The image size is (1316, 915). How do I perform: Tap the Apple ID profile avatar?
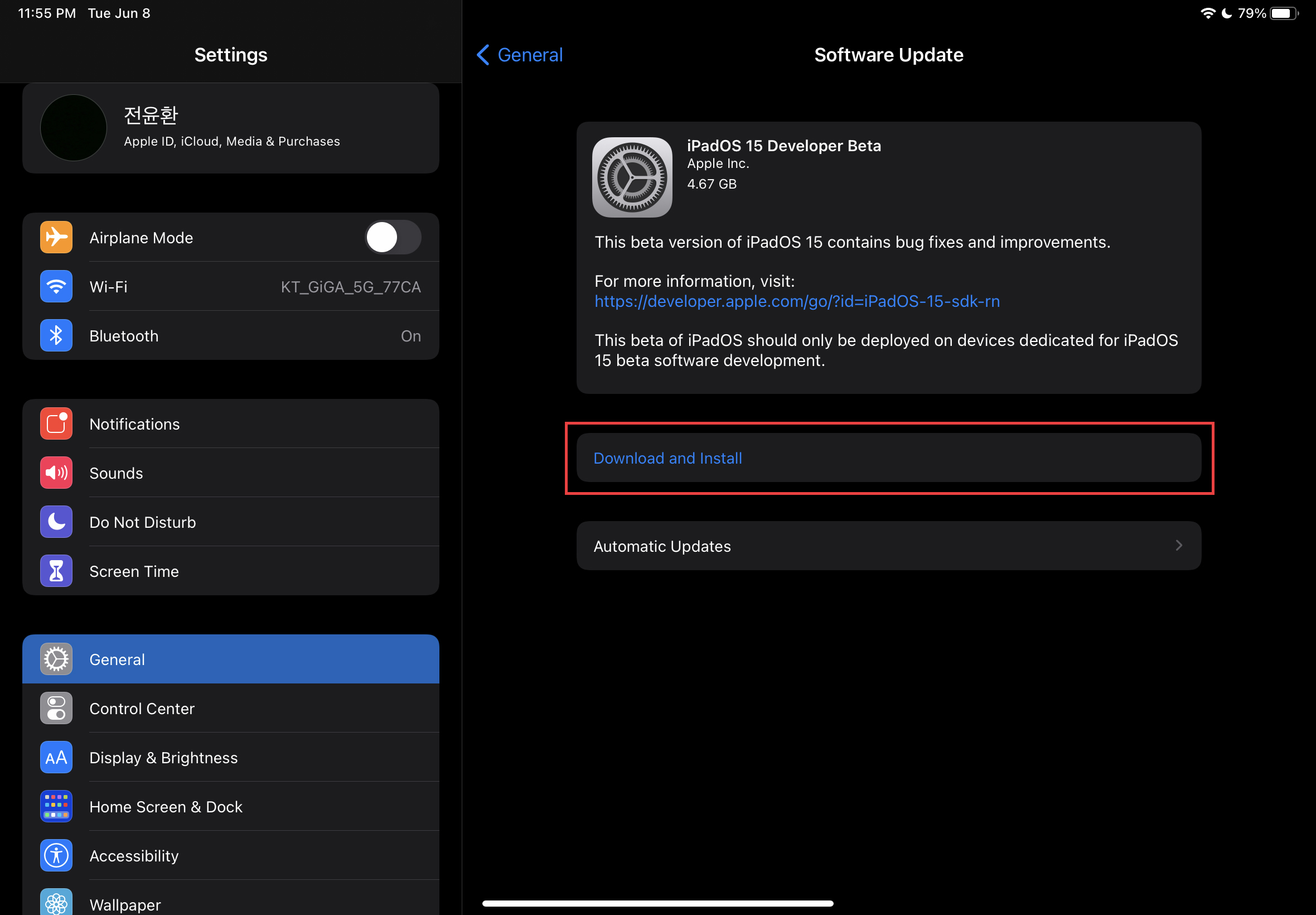(74, 128)
